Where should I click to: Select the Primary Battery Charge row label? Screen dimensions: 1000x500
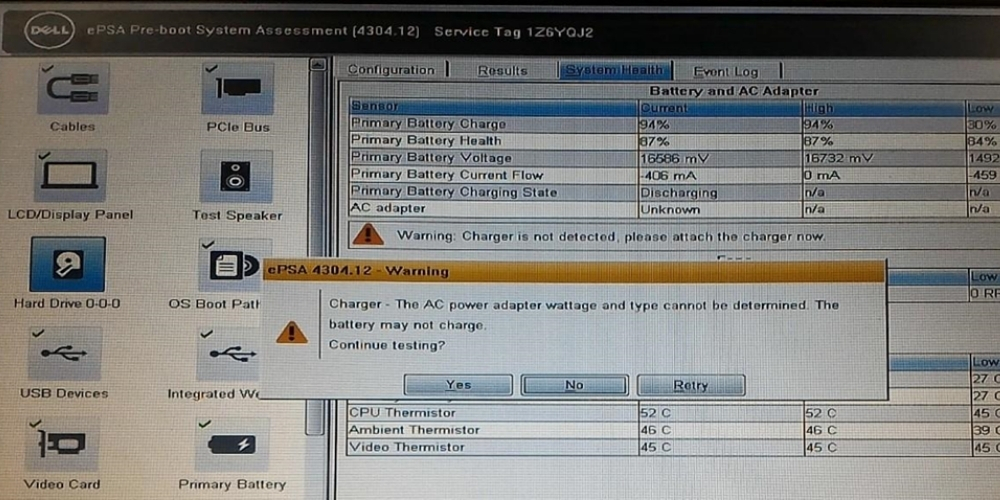pyautogui.click(x=429, y=124)
